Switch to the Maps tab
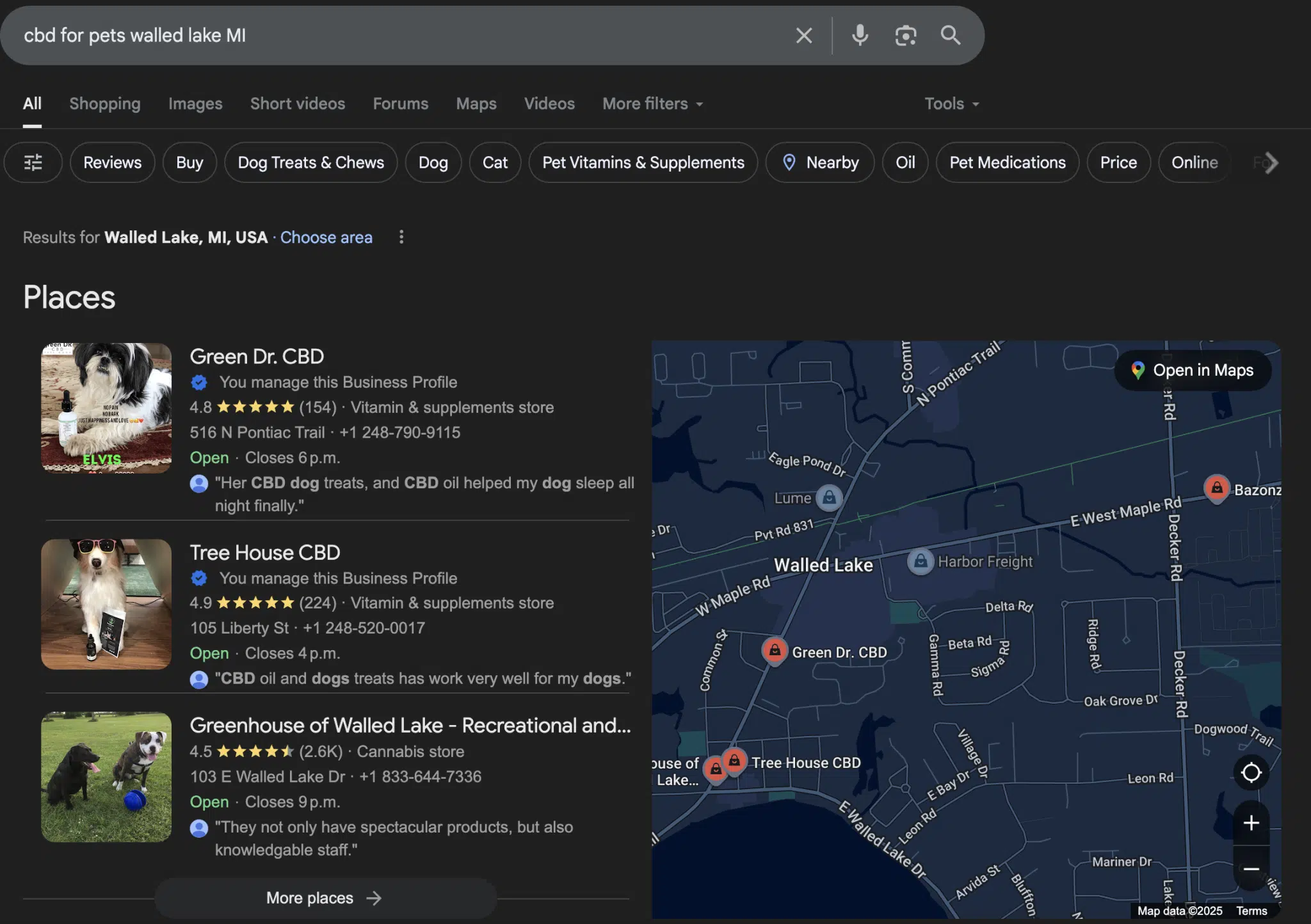The image size is (1311, 924). [476, 104]
